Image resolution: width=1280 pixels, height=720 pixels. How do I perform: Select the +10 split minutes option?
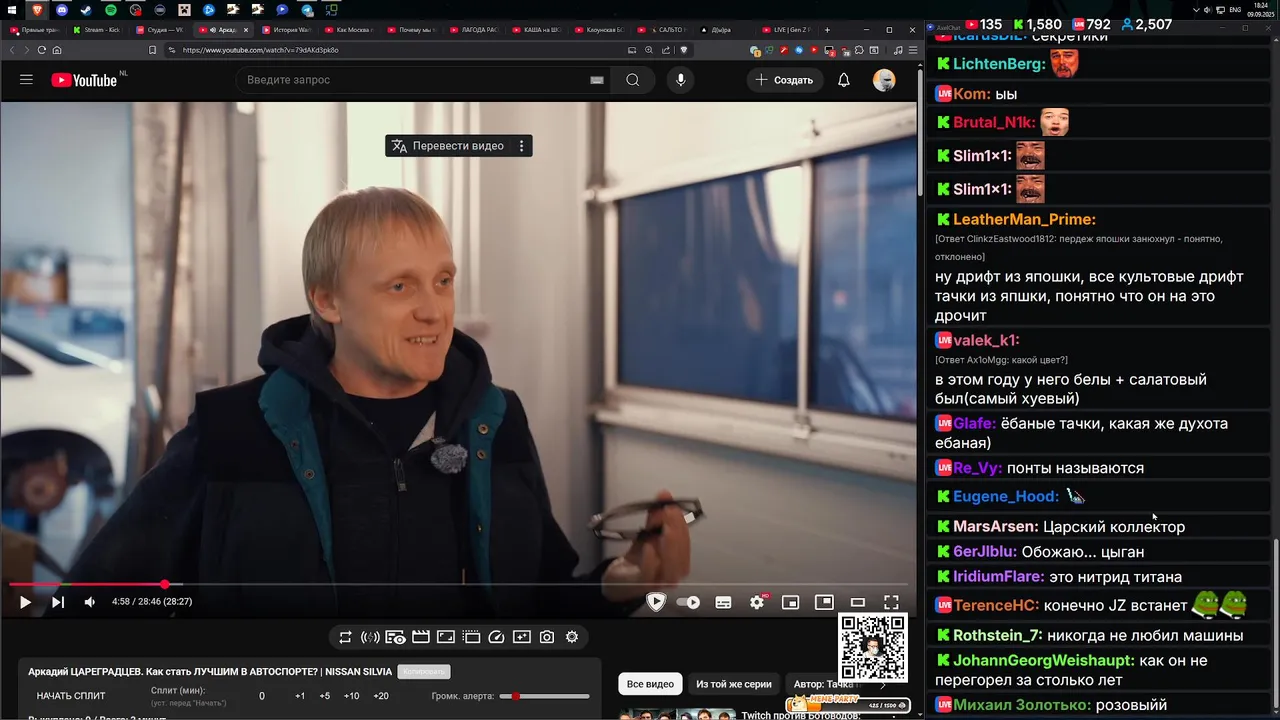(351, 696)
